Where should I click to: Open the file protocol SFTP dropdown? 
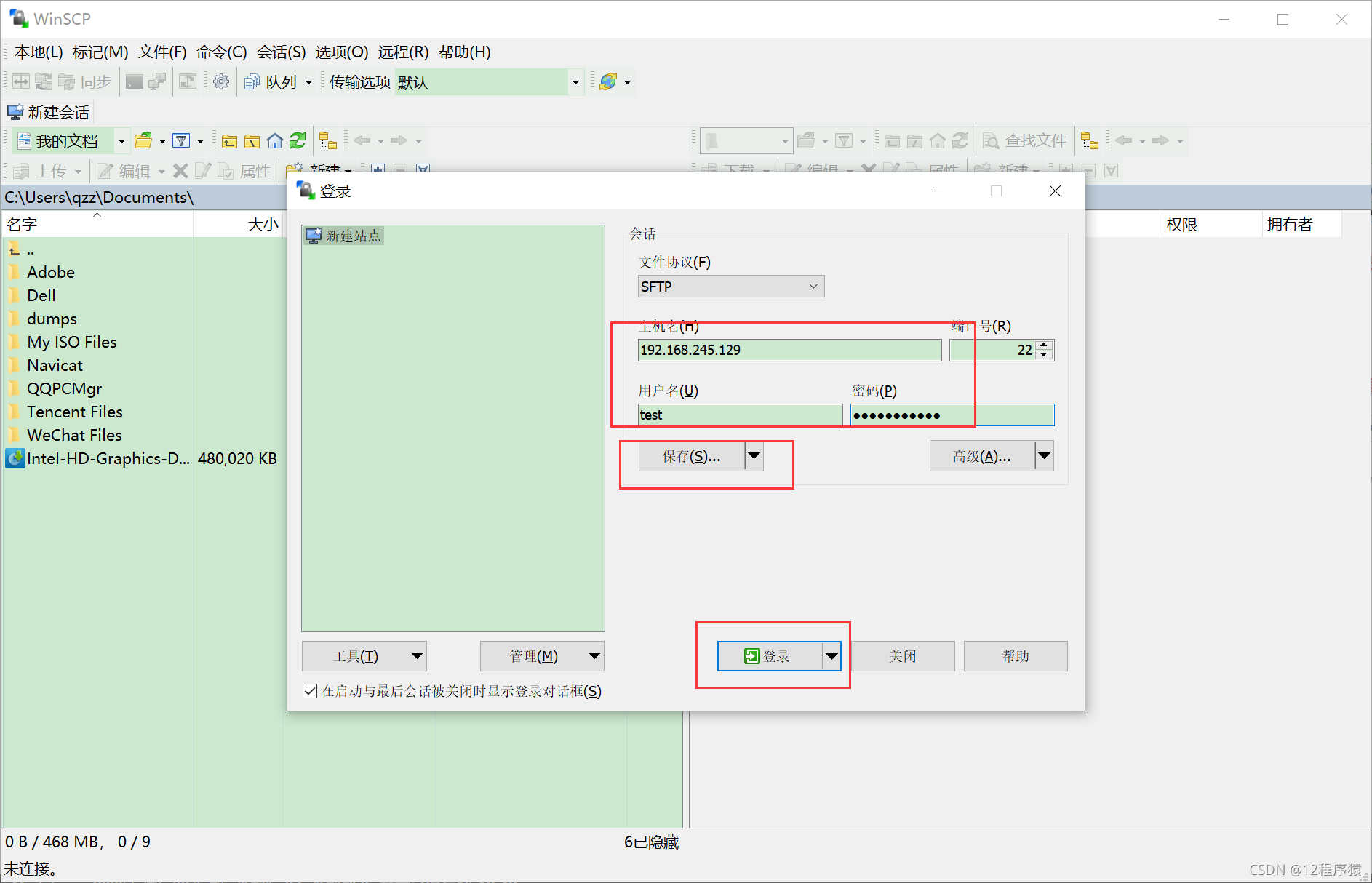click(x=731, y=287)
